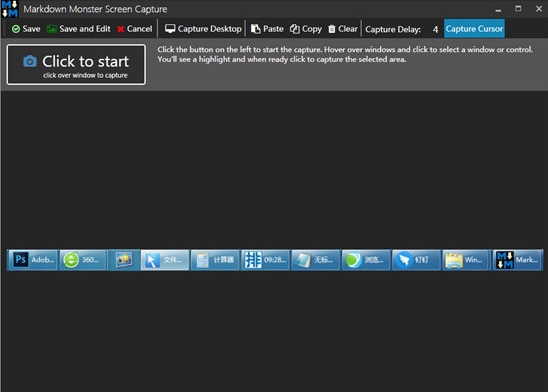Click the Win folder item in captured taskbar
The image size is (548, 392).
coord(466,260)
